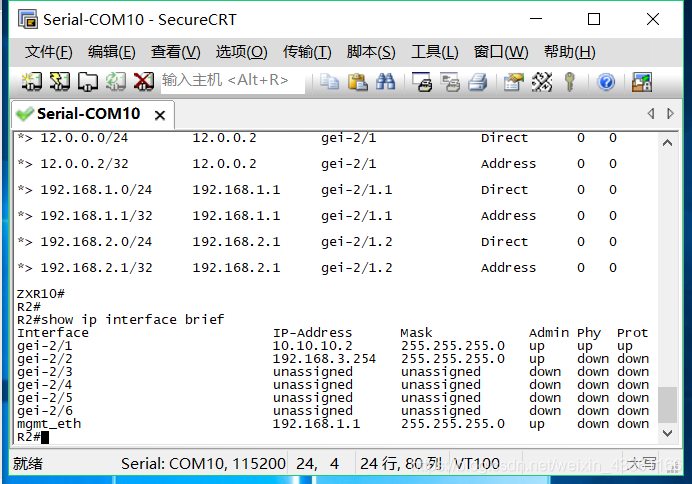Click the Print Screen icon
Screen dimensions: 692x484
pyautogui.click(x=422, y=82)
